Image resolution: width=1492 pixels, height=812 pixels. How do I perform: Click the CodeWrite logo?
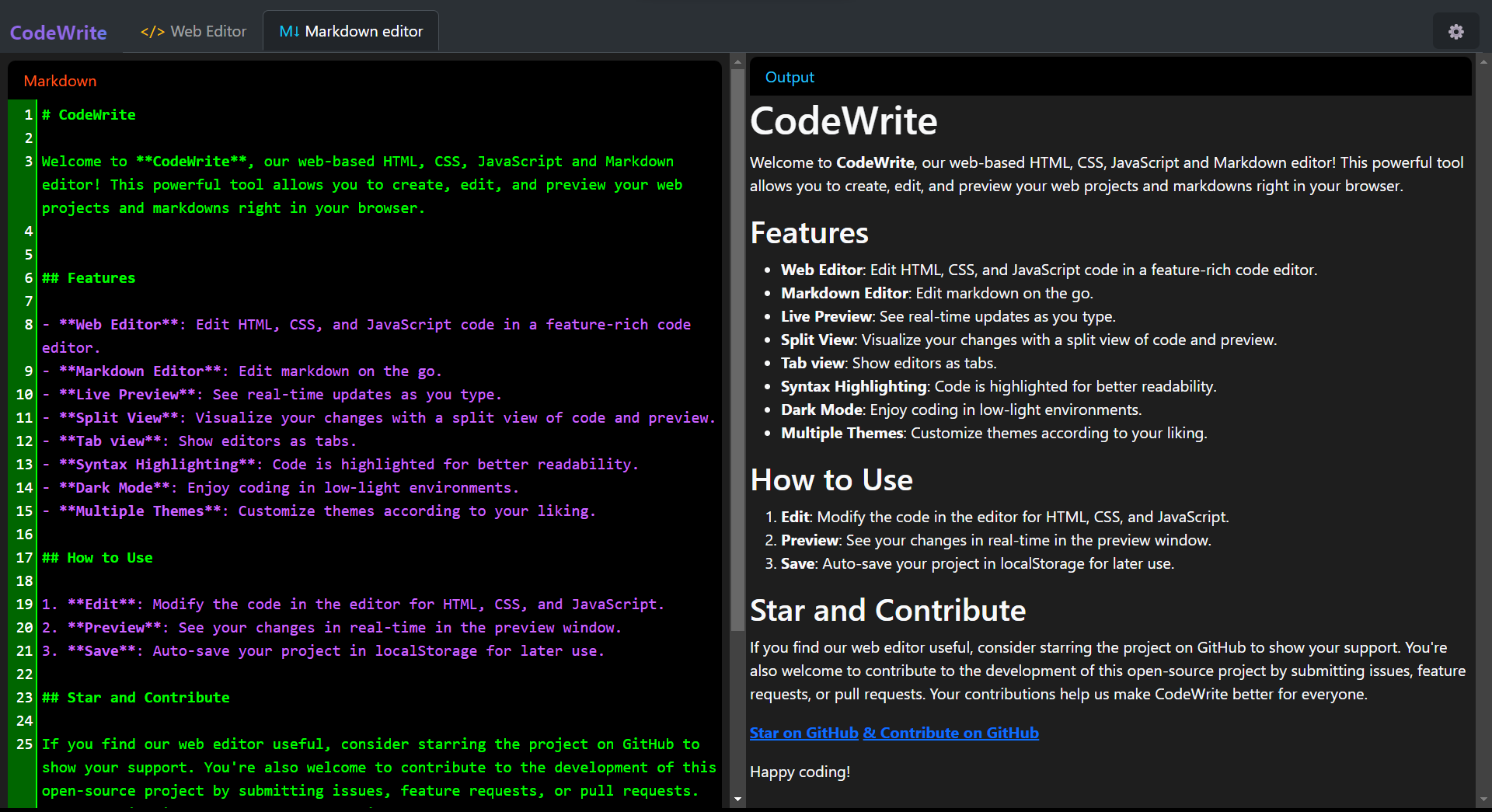[58, 33]
